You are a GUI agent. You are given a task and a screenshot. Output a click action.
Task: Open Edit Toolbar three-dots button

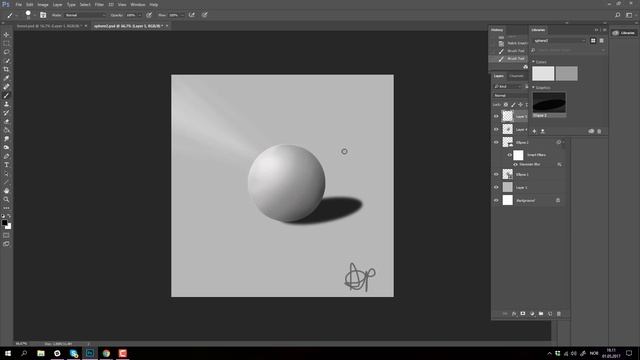(6, 208)
